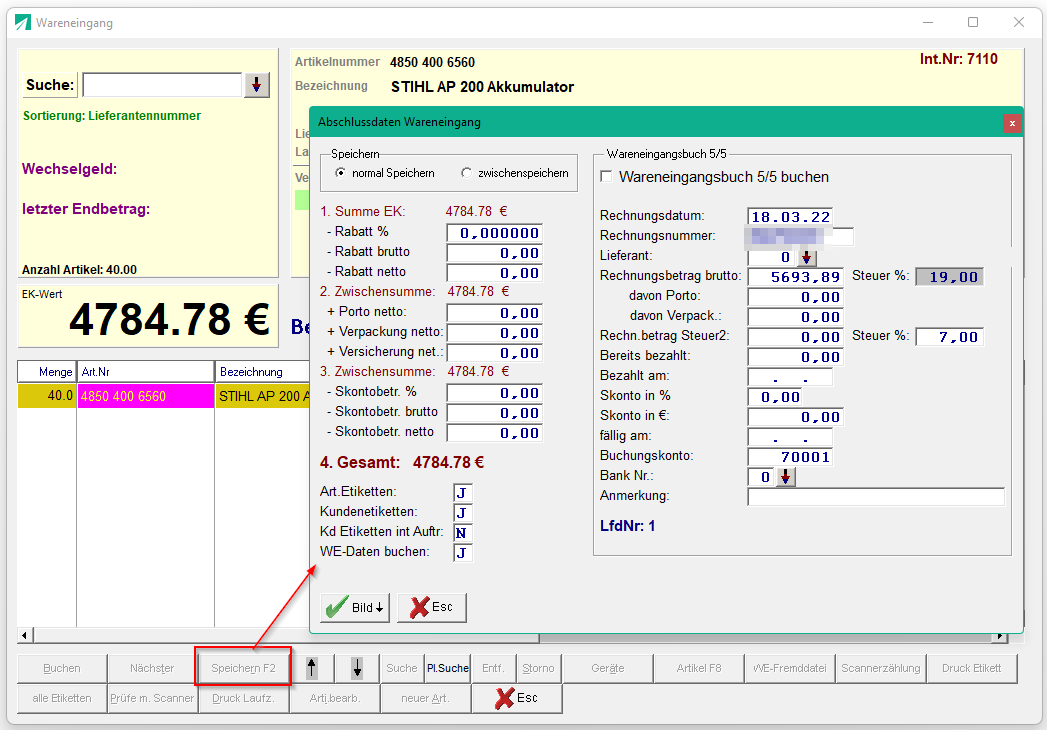Toggle Kd Etiketten int Auftr flag
This screenshot has height=730, width=1047.
[462, 533]
